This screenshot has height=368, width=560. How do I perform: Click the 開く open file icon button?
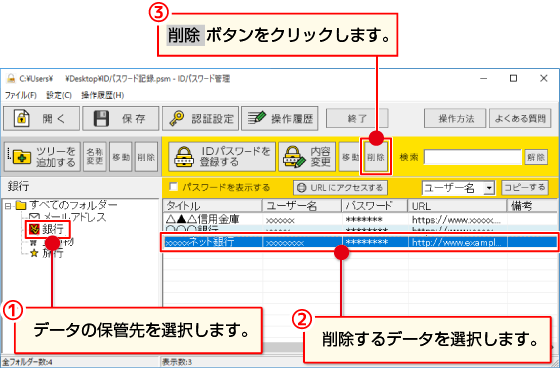click(x=41, y=118)
